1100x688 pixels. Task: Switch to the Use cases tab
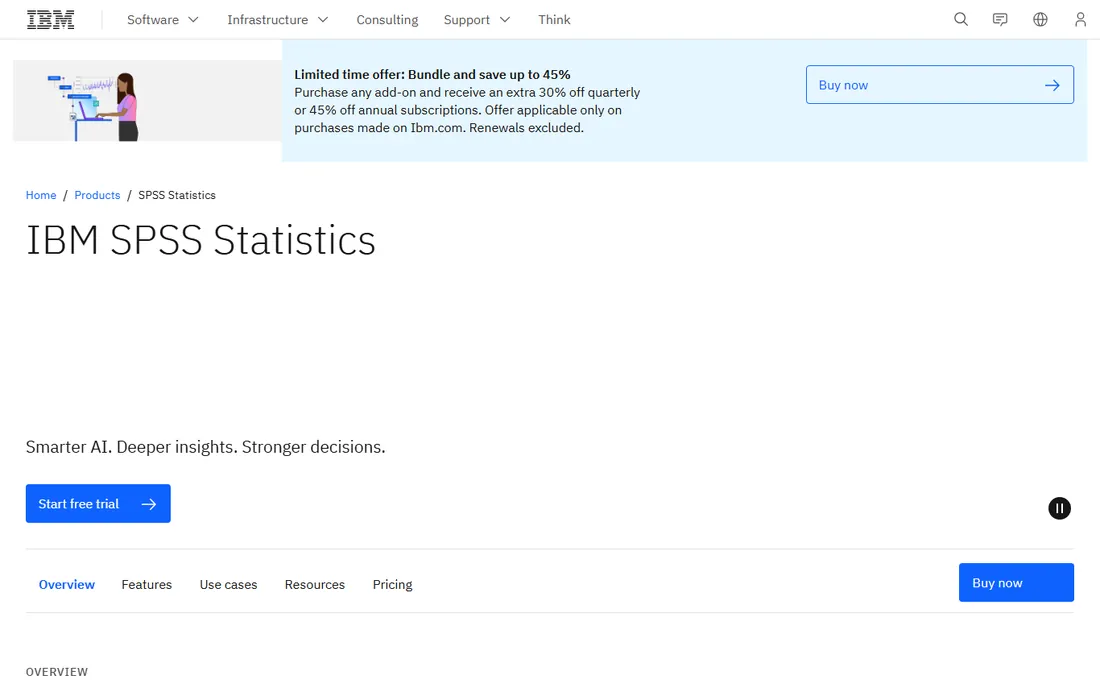pos(229,584)
